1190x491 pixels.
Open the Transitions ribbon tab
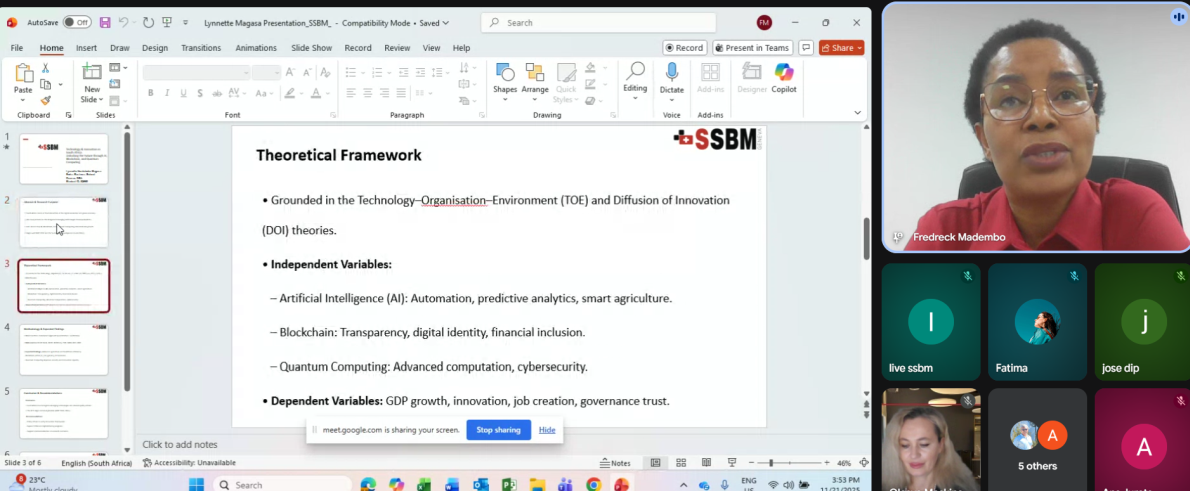point(201,48)
